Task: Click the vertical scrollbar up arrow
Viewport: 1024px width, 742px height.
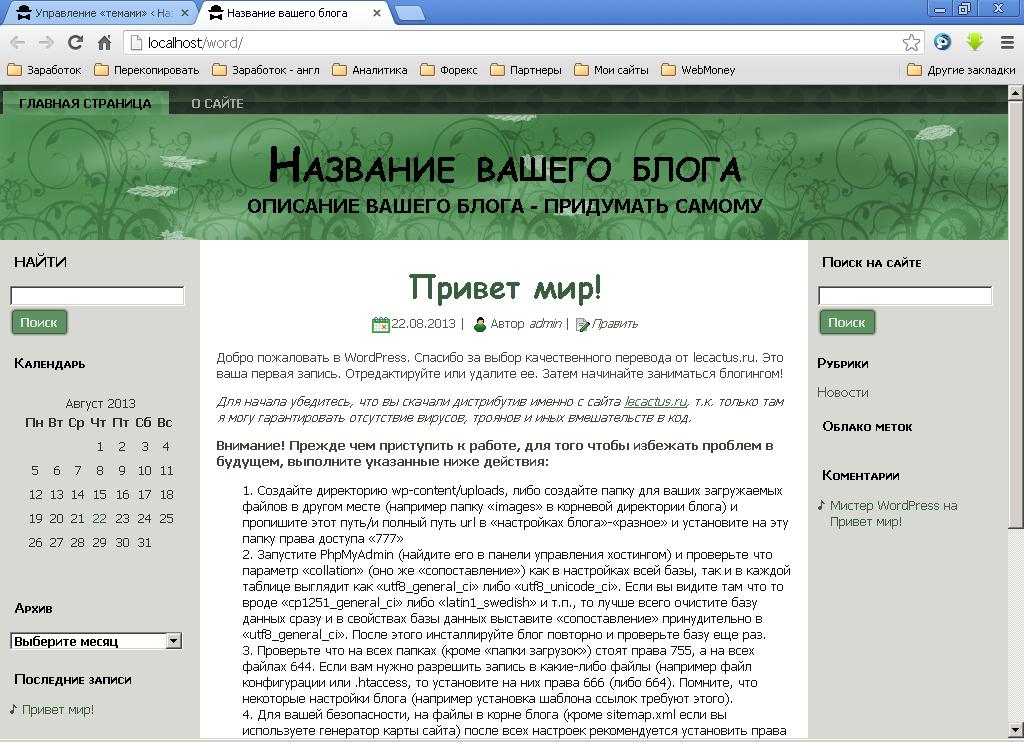Action: [x=1016, y=93]
